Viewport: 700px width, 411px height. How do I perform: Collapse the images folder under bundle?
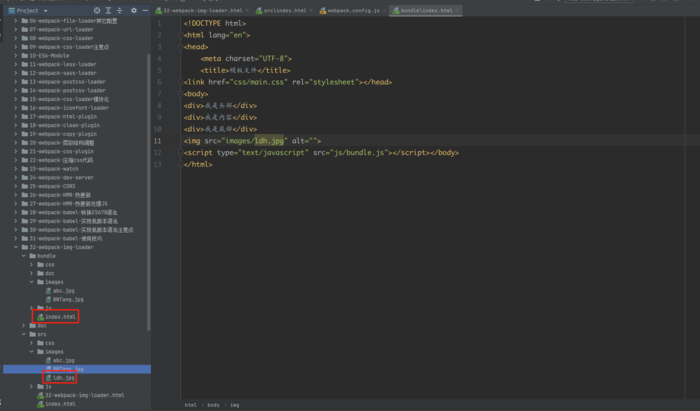point(32,282)
